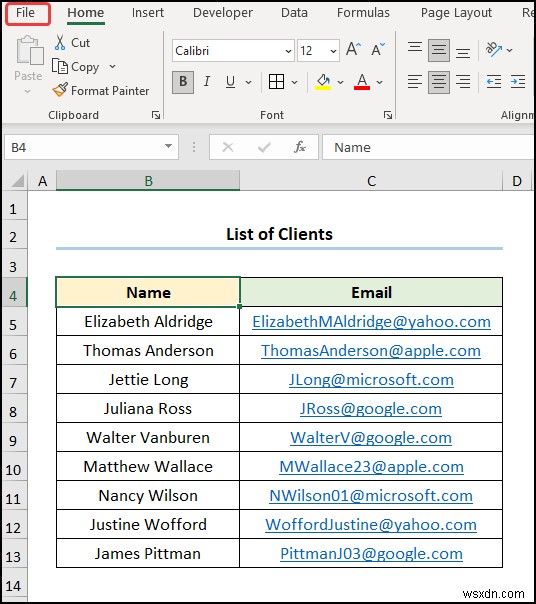Open the Developer tab
The height and width of the screenshot is (604, 536).
point(223,13)
